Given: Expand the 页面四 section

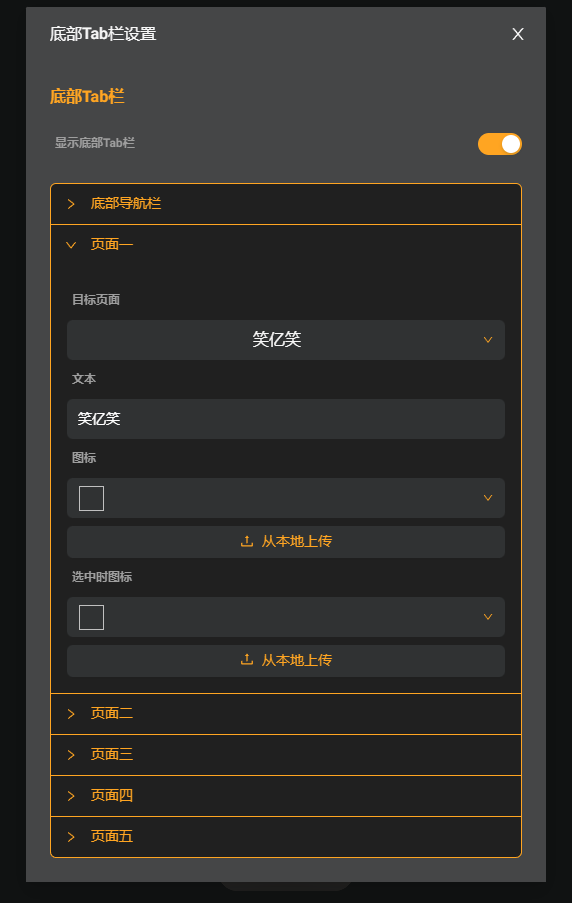Looking at the screenshot, I should click(286, 796).
